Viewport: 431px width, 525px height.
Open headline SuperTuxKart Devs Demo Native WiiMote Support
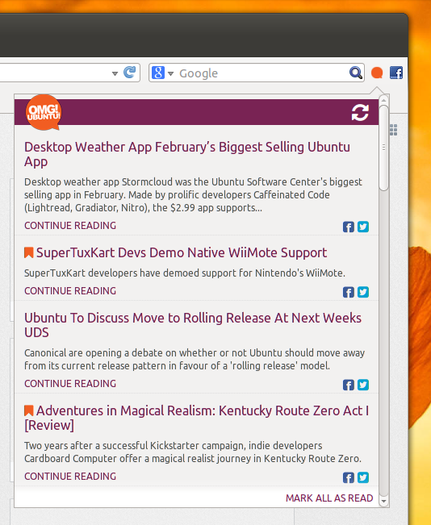tap(182, 253)
